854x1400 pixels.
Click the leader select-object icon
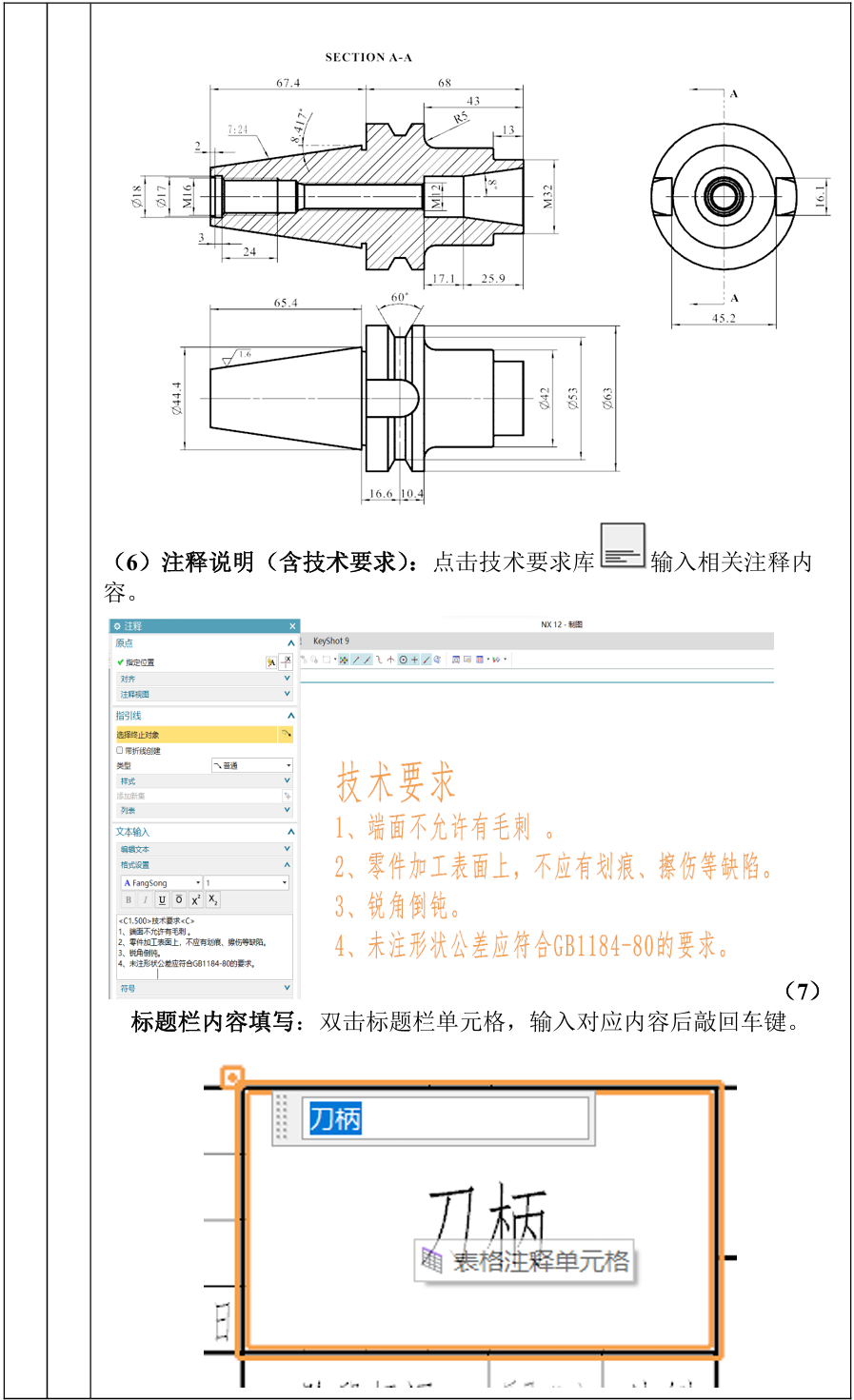click(286, 735)
